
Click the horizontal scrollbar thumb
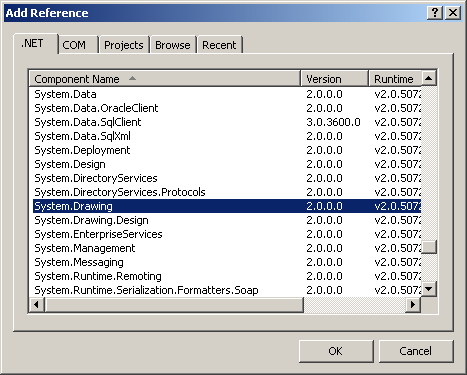174,305
